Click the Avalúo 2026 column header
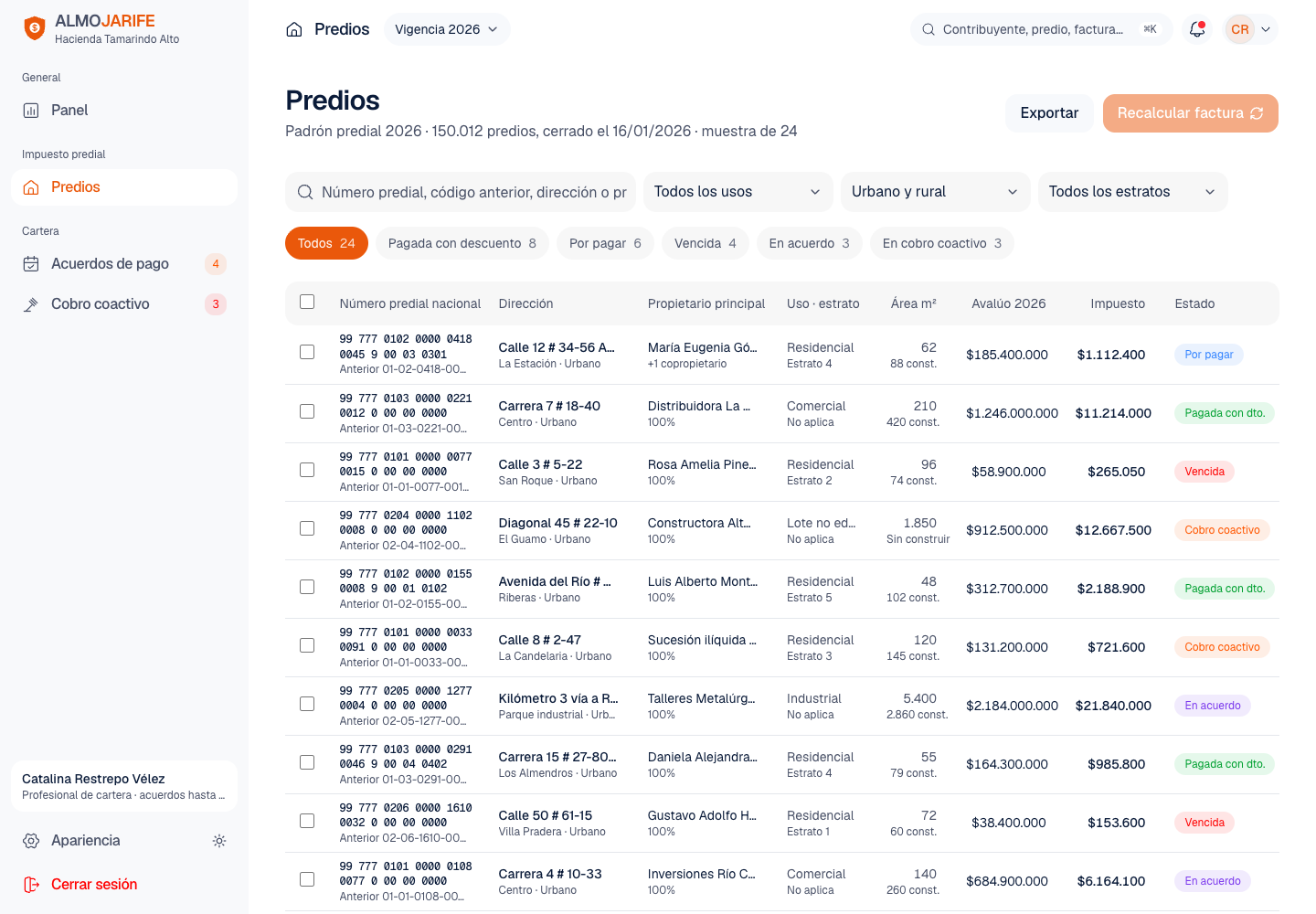The height and width of the screenshot is (914, 1316). 1009,303
